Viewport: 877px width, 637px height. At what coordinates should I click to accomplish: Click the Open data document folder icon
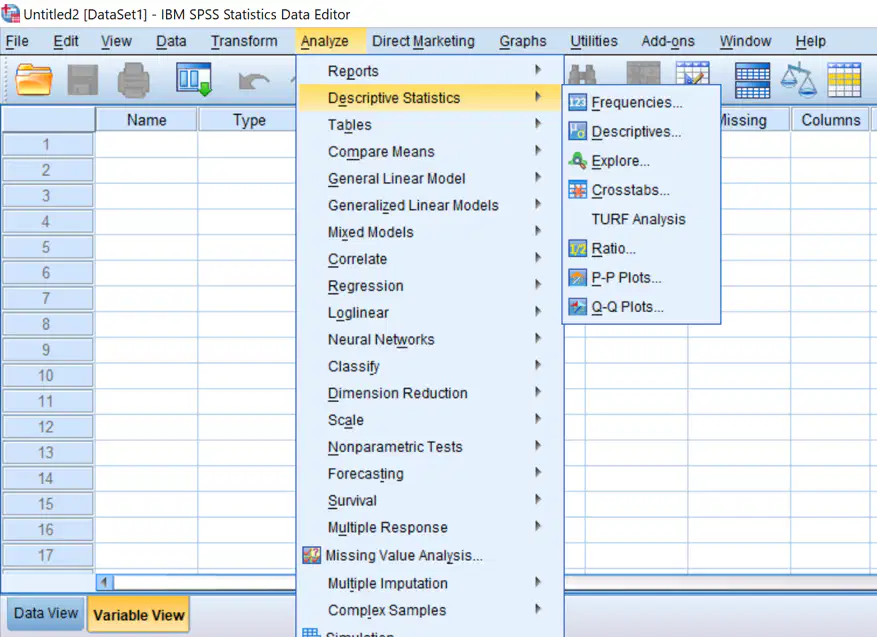tap(34, 79)
